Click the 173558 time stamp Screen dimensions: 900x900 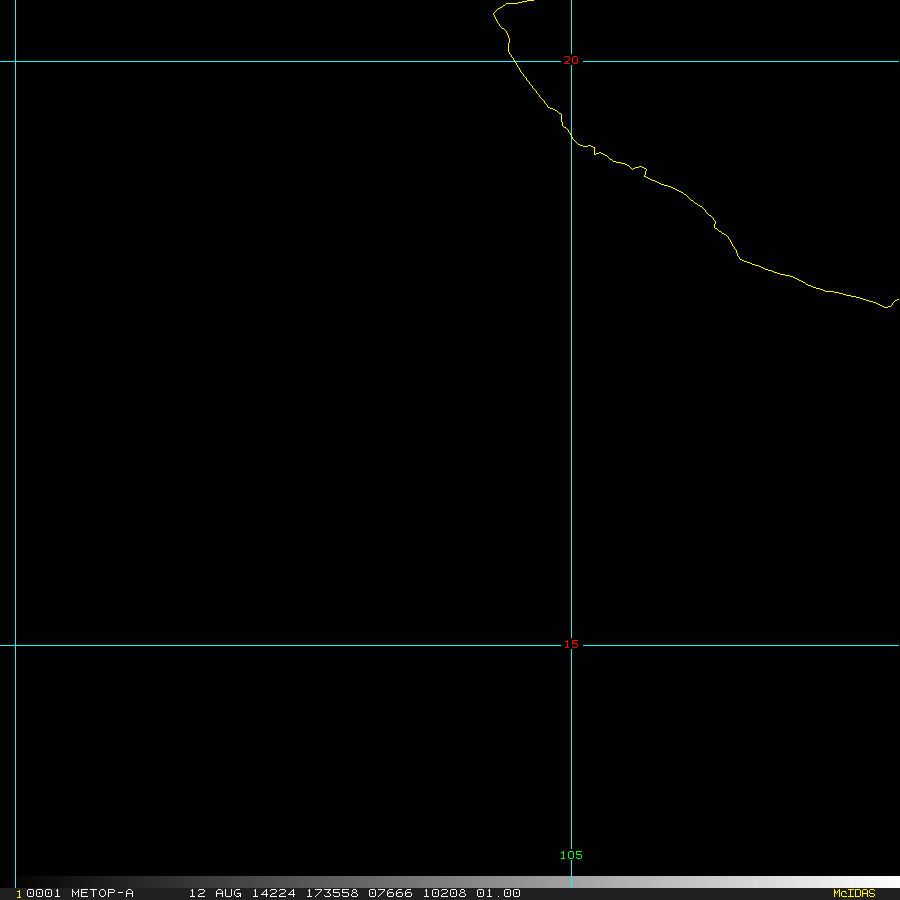click(x=333, y=893)
